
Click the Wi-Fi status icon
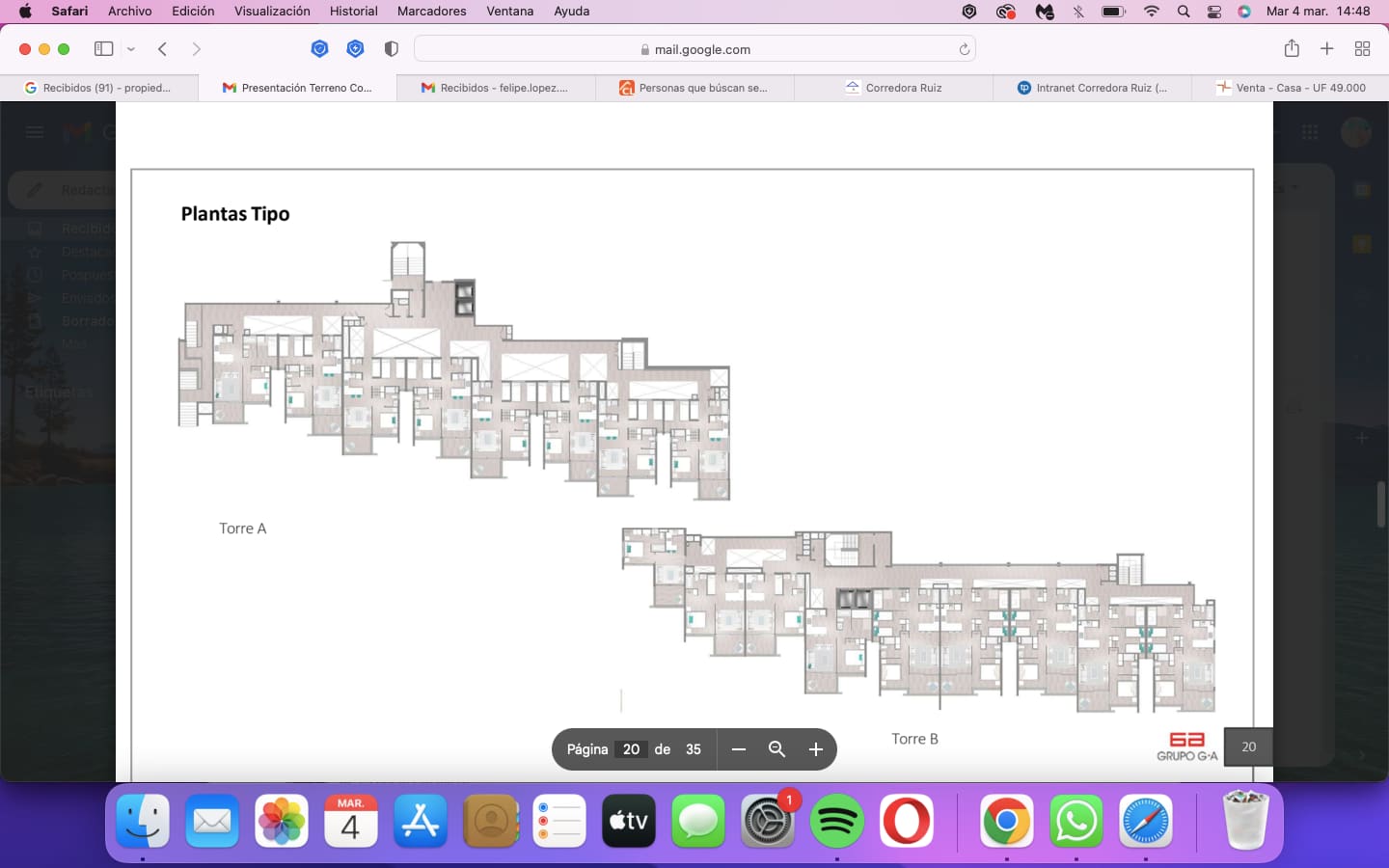tap(1152, 12)
